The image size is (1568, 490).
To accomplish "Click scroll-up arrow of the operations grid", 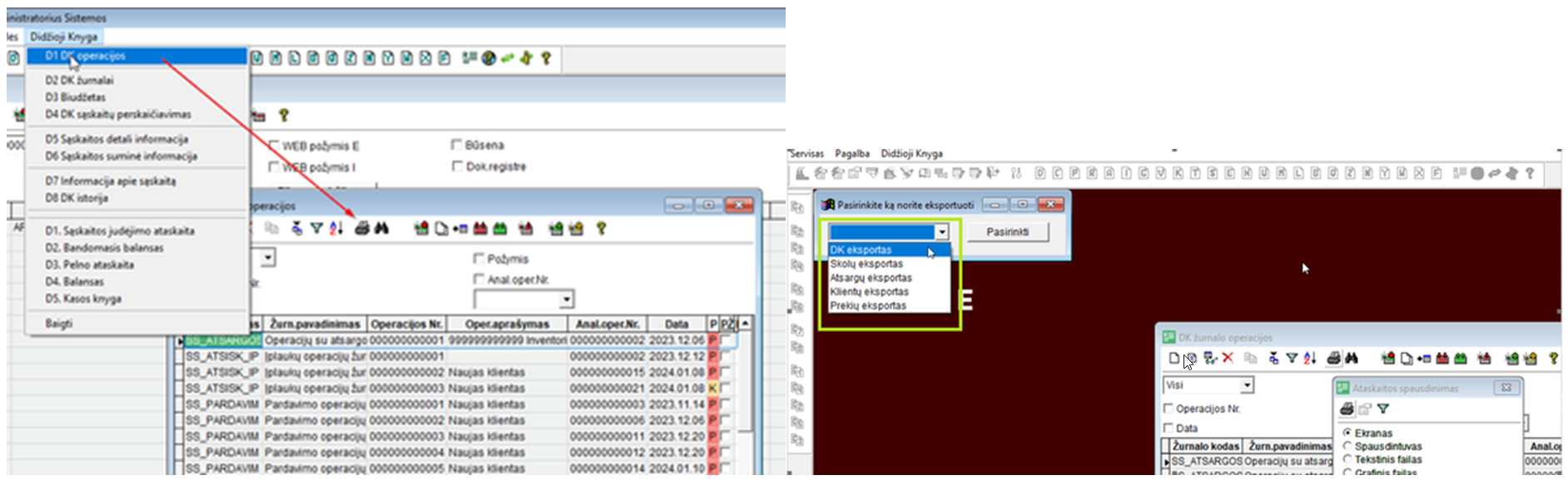I will (745, 323).
